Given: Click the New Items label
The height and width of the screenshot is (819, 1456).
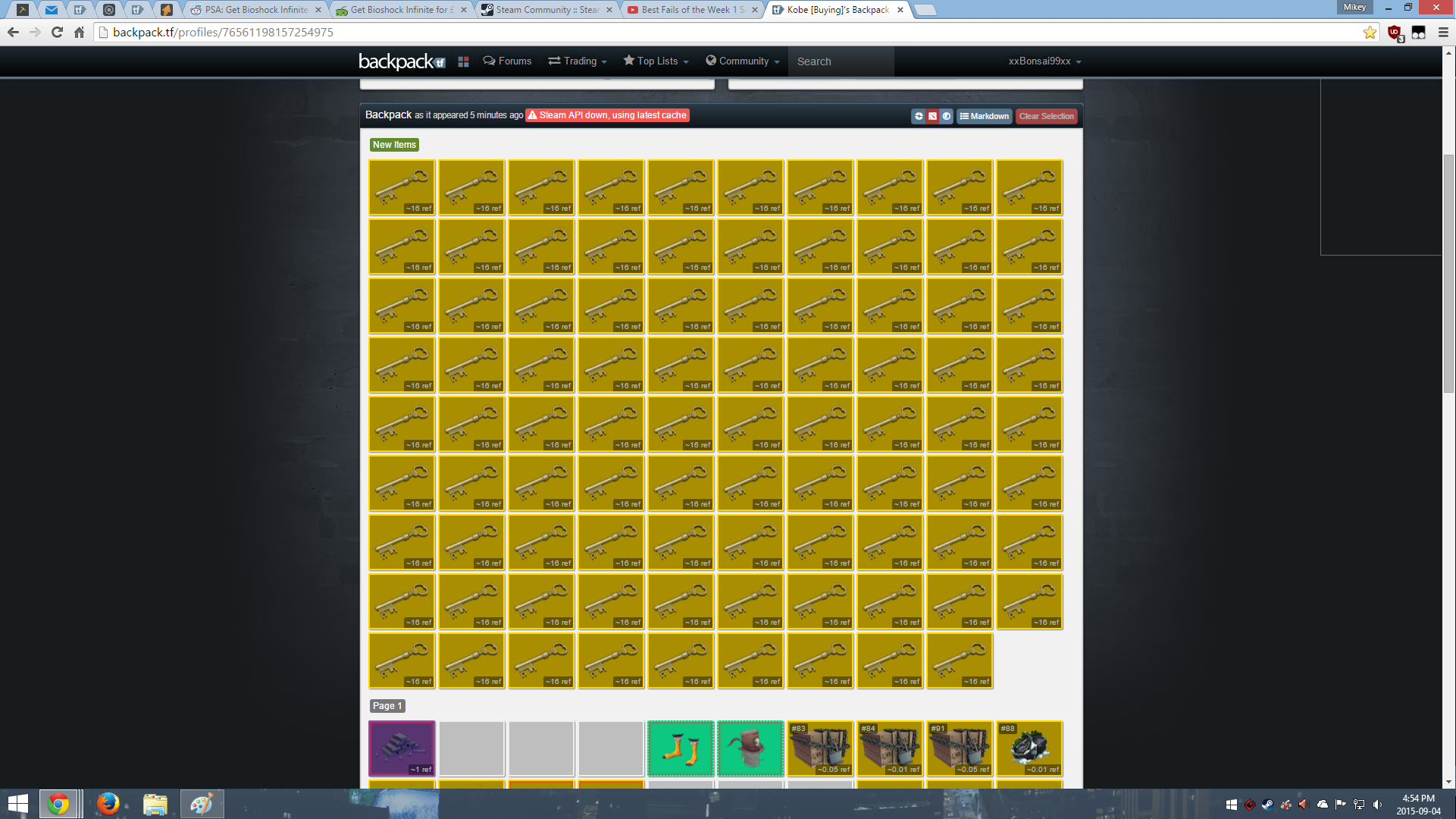Looking at the screenshot, I should pos(394,145).
